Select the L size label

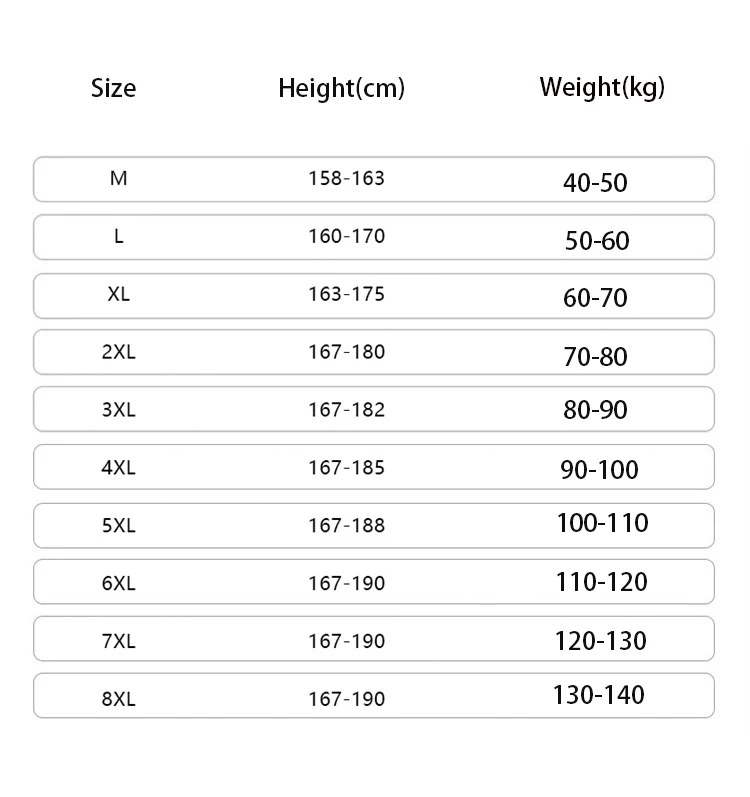pos(118,236)
